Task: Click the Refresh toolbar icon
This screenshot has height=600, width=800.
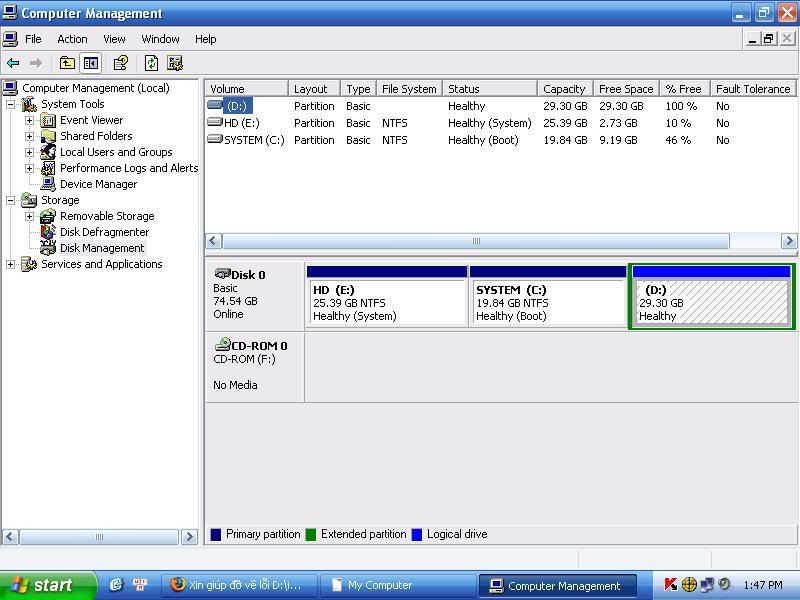Action: coord(151,63)
